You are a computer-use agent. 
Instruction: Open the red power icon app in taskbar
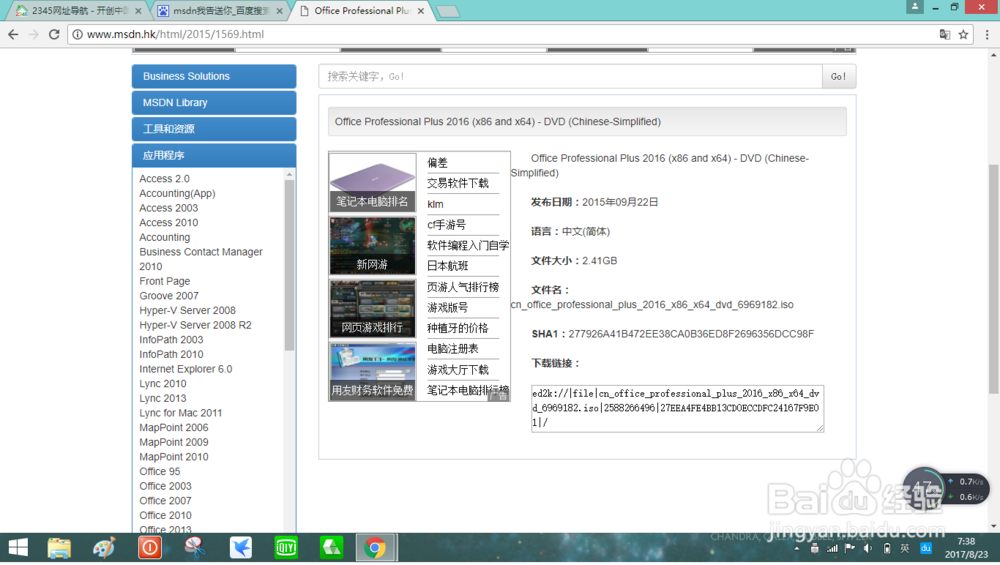pos(150,548)
